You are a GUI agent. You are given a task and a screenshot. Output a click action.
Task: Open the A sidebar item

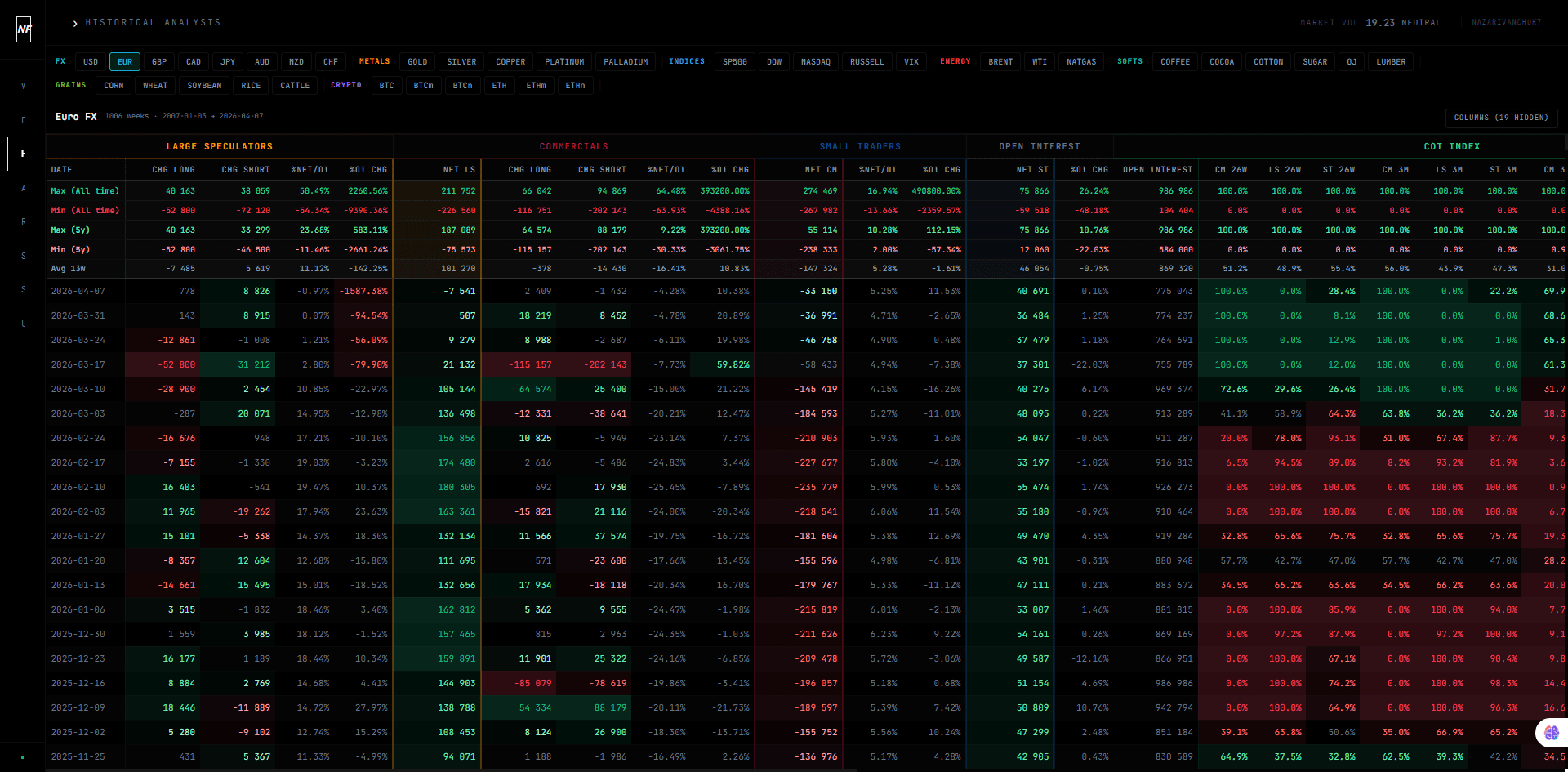[23, 188]
